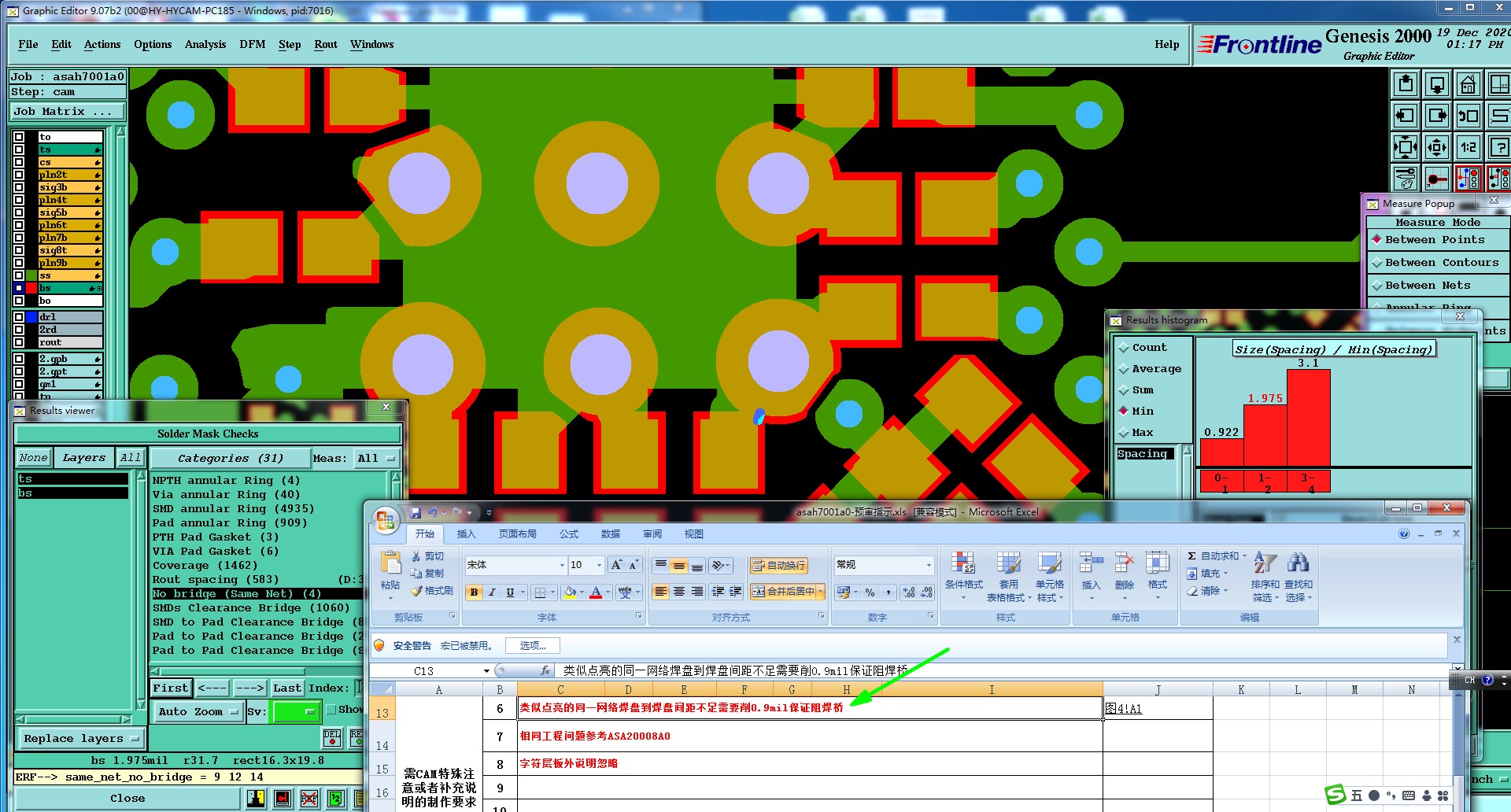Open the Excel 合并后居中 merge dropdown arrow
Viewport: 1511px width, 812px height.
(820, 592)
